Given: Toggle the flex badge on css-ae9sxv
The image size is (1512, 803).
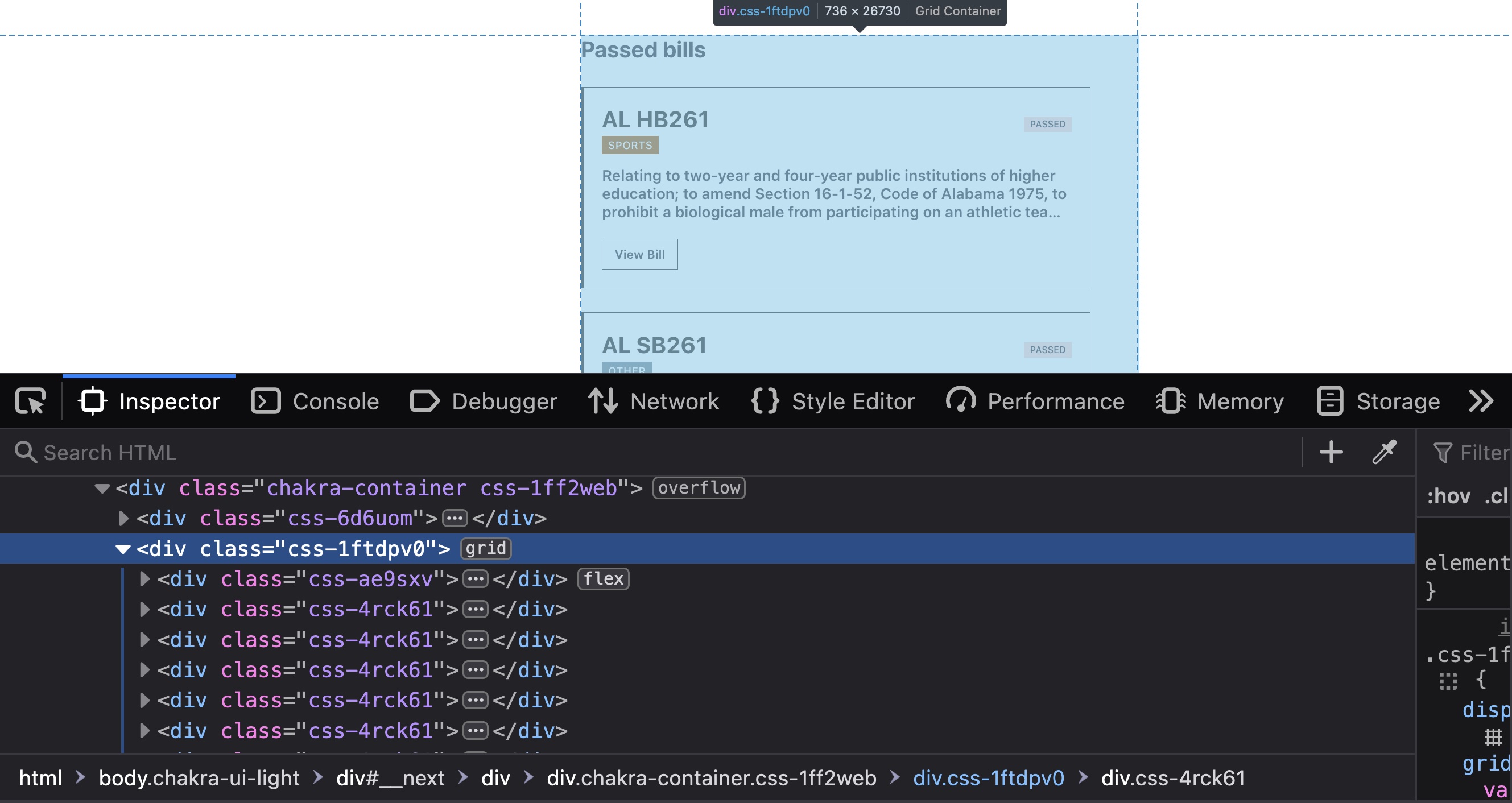Looking at the screenshot, I should click(604, 579).
